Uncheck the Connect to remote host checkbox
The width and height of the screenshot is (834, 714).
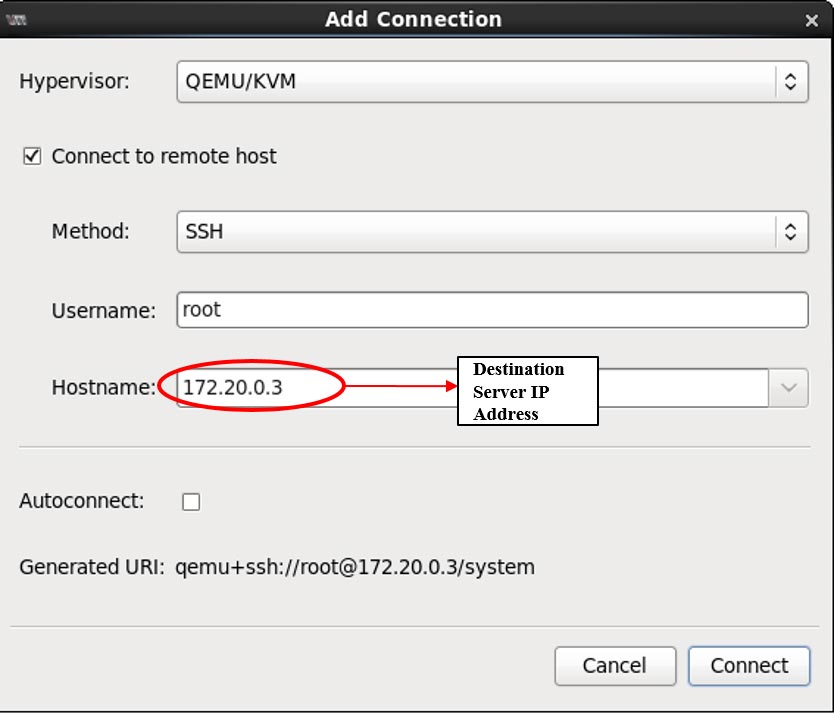coord(33,156)
